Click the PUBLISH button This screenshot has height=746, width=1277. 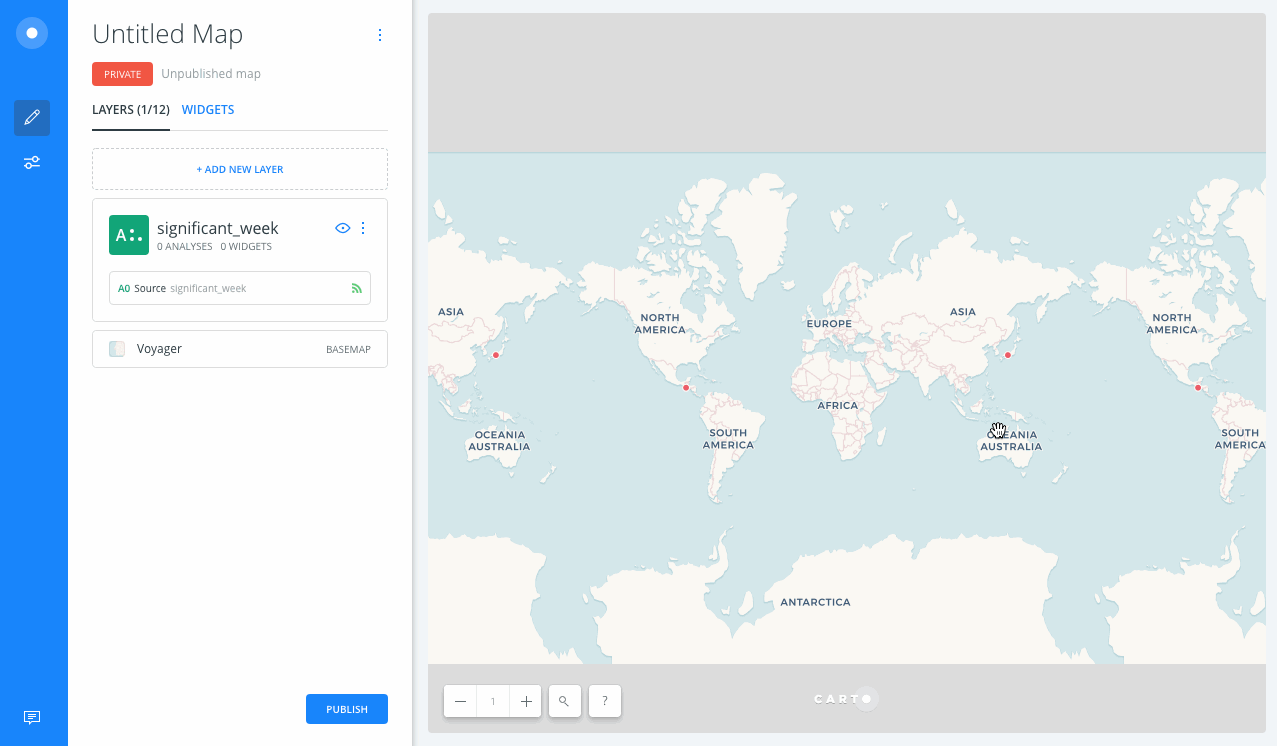pyautogui.click(x=346, y=708)
